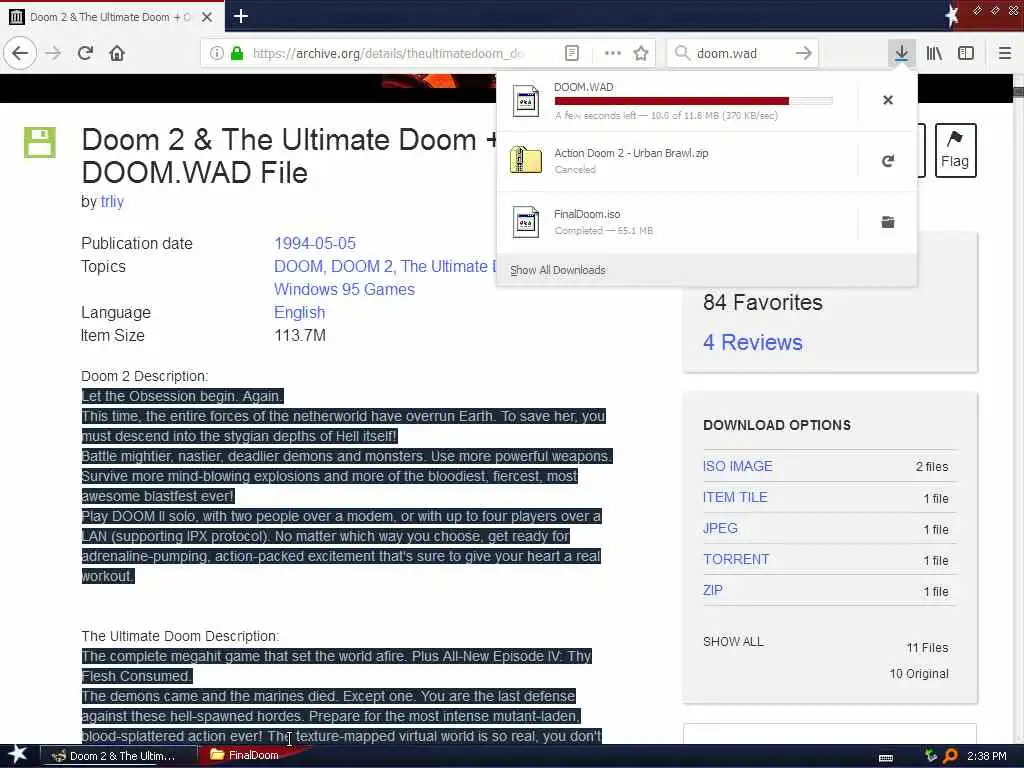The width and height of the screenshot is (1024, 768).
Task: Click SHOW ALL download files
Action: click(x=733, y=641)
